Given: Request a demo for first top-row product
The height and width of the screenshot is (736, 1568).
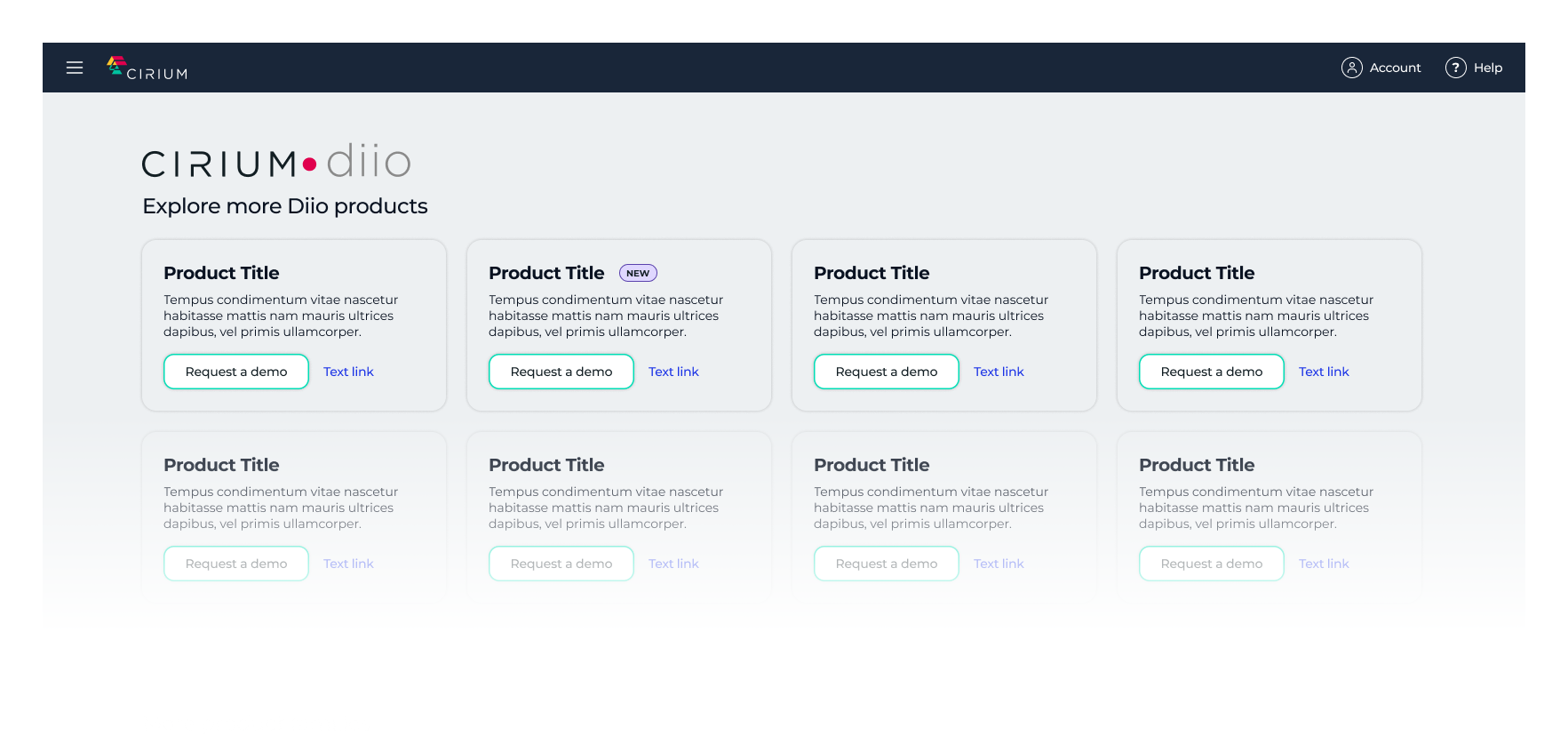Looking at the screenshot, I should (x=236, y=372).
